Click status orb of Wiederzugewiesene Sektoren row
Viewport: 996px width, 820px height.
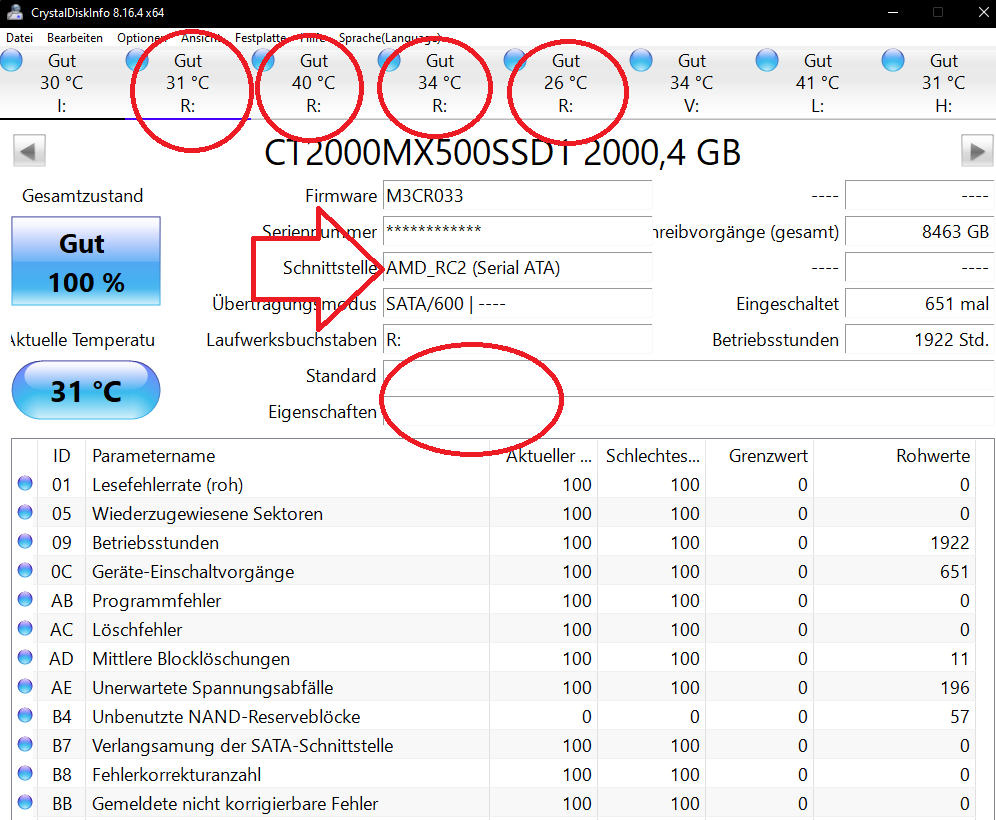click(x=25, y=512)
